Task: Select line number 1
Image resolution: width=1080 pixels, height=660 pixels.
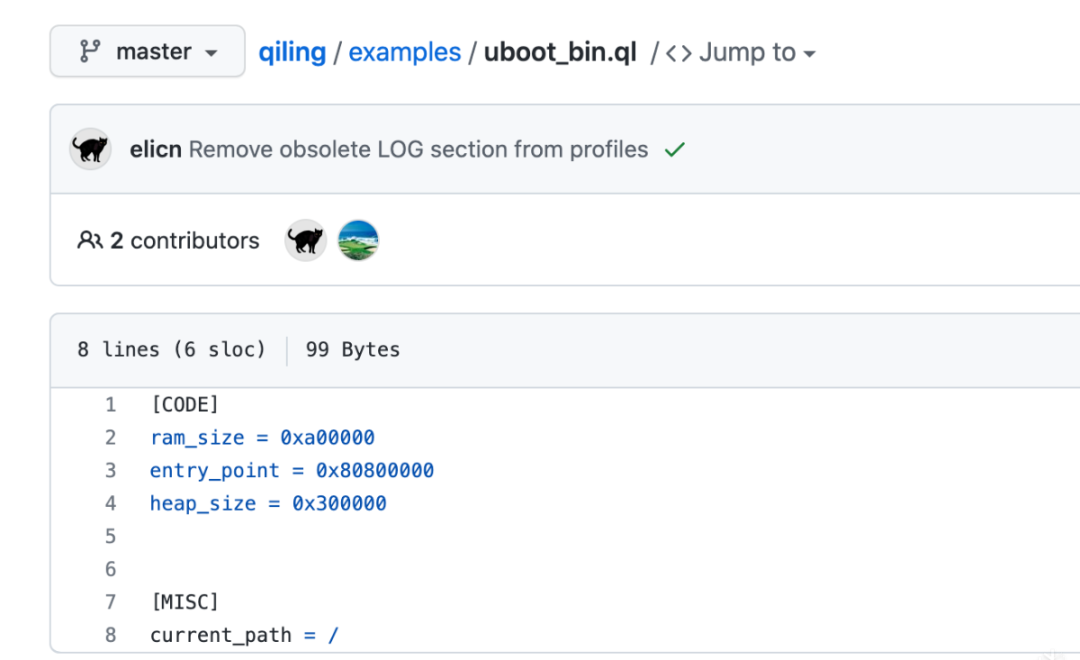Action: coord(110,404)
